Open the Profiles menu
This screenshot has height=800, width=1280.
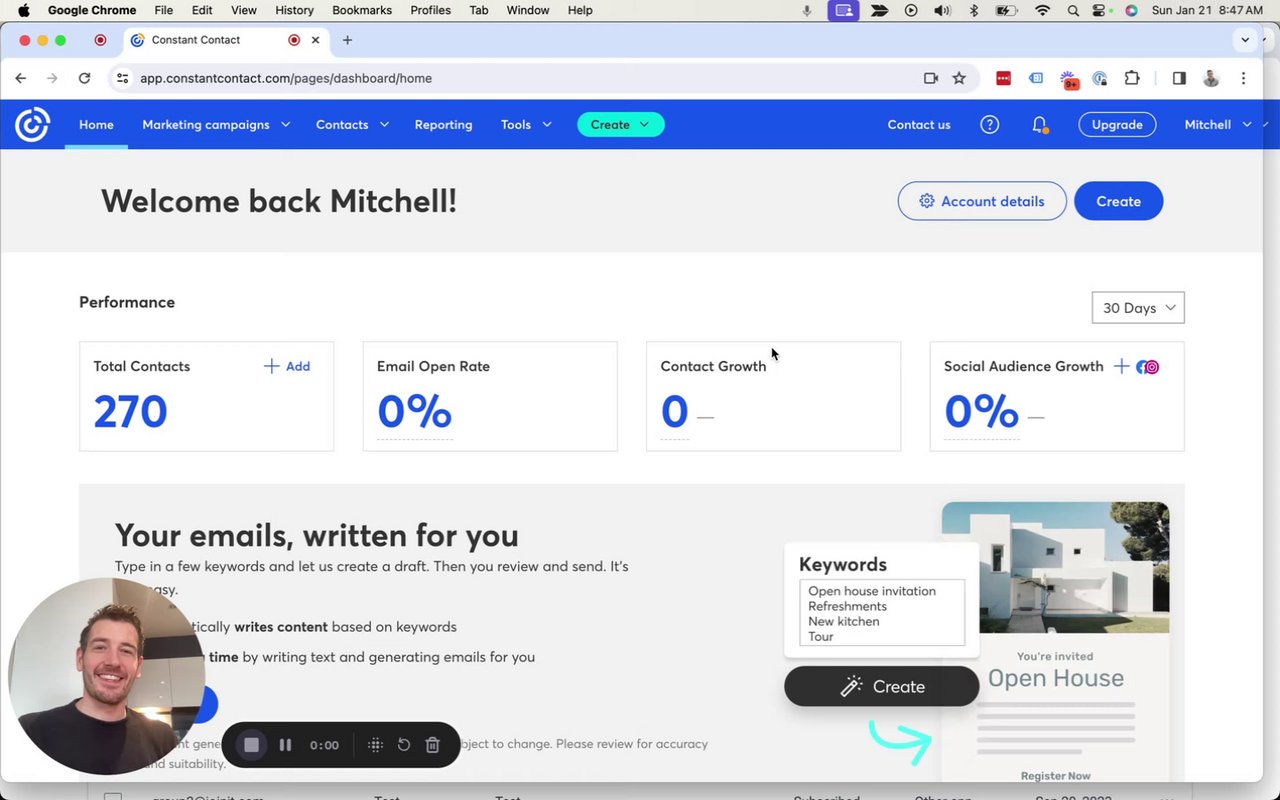[x=430, y=10]
